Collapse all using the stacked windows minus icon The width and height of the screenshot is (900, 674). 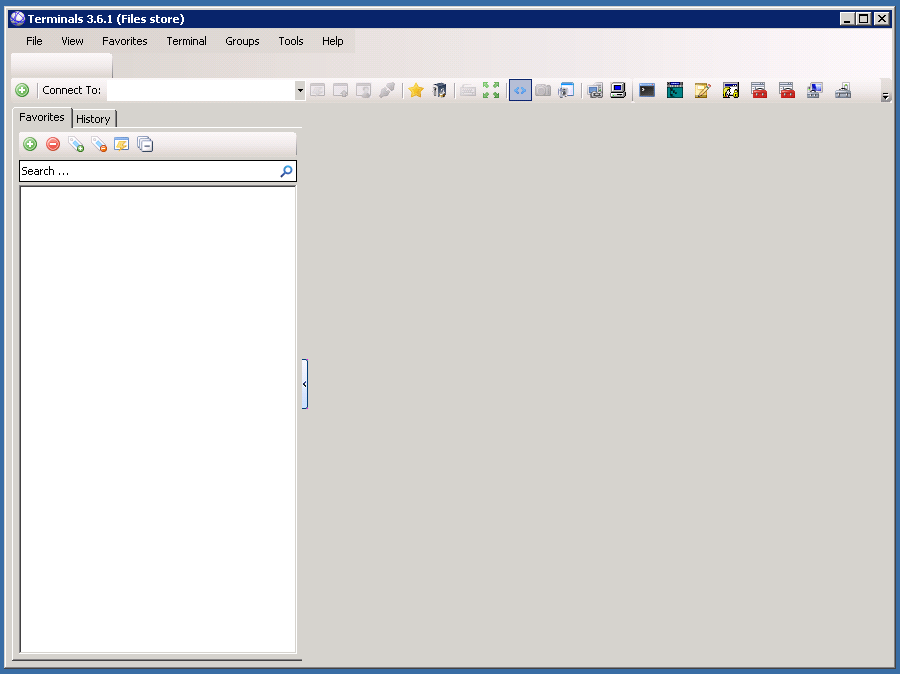145,144
